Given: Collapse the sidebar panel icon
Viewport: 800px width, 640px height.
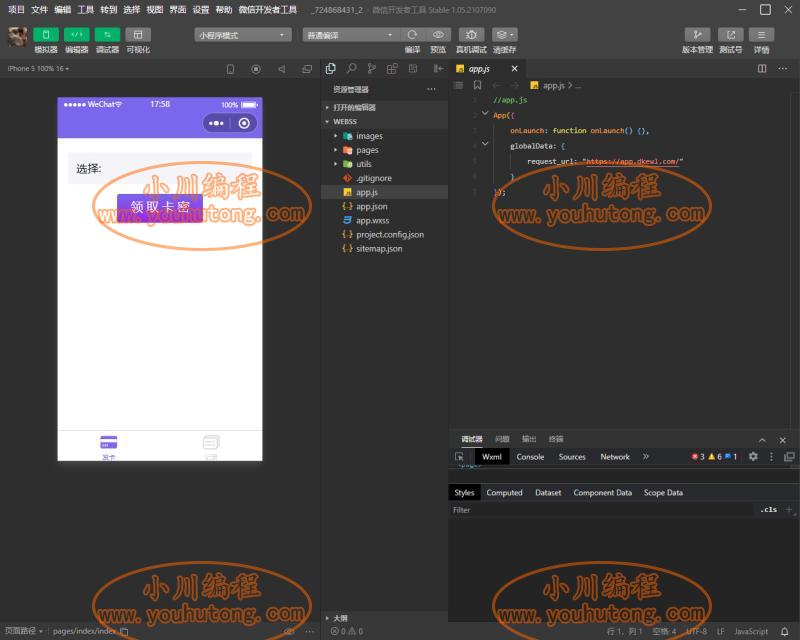Looking at the screenshot, I should click(438, 68).
